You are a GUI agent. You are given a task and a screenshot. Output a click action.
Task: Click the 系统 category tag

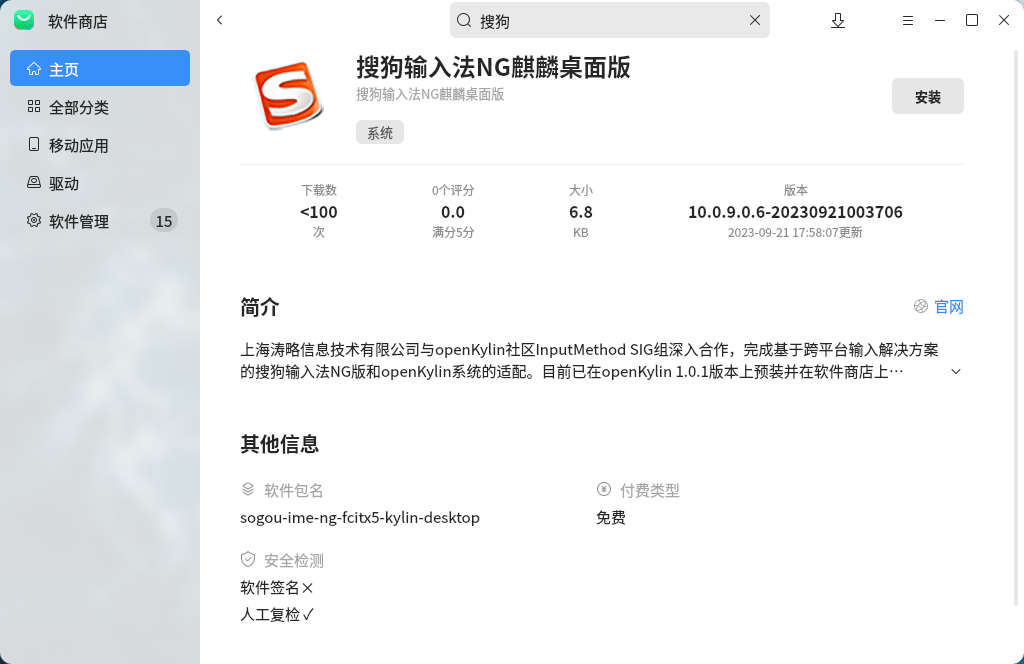coord(379,133)
